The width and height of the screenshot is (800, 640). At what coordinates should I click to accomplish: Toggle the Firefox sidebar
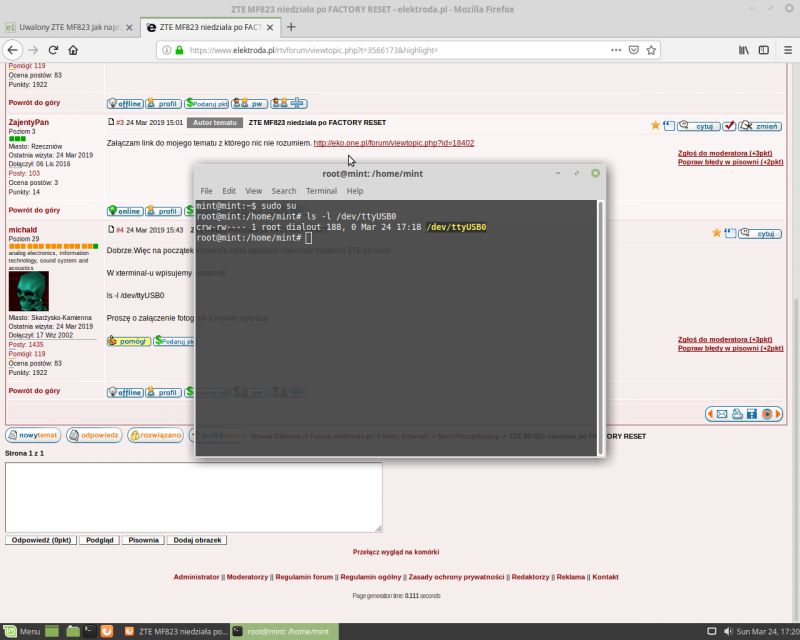764,50
